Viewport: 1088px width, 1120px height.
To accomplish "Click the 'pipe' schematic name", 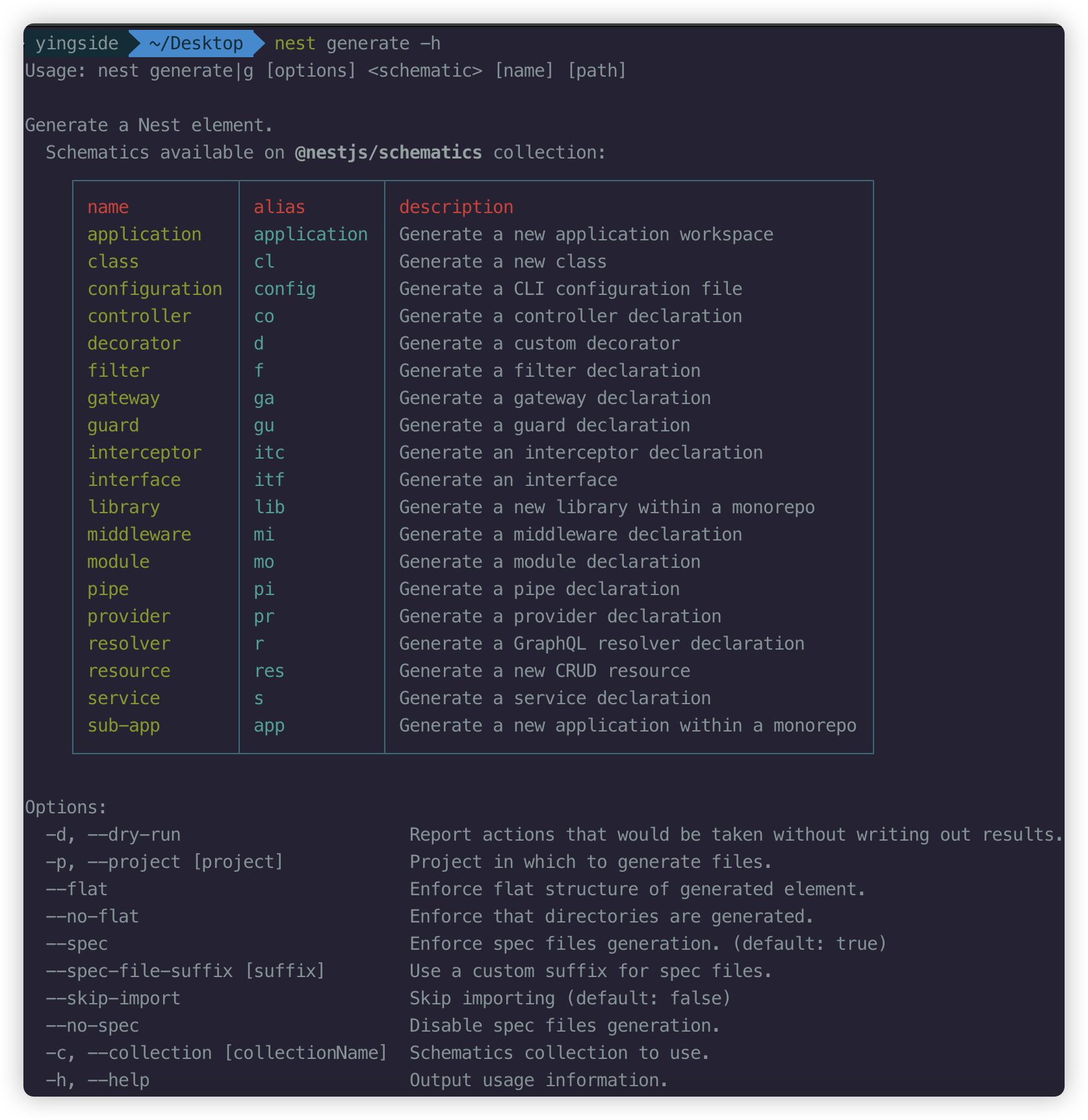I will (x=108, y=589).
